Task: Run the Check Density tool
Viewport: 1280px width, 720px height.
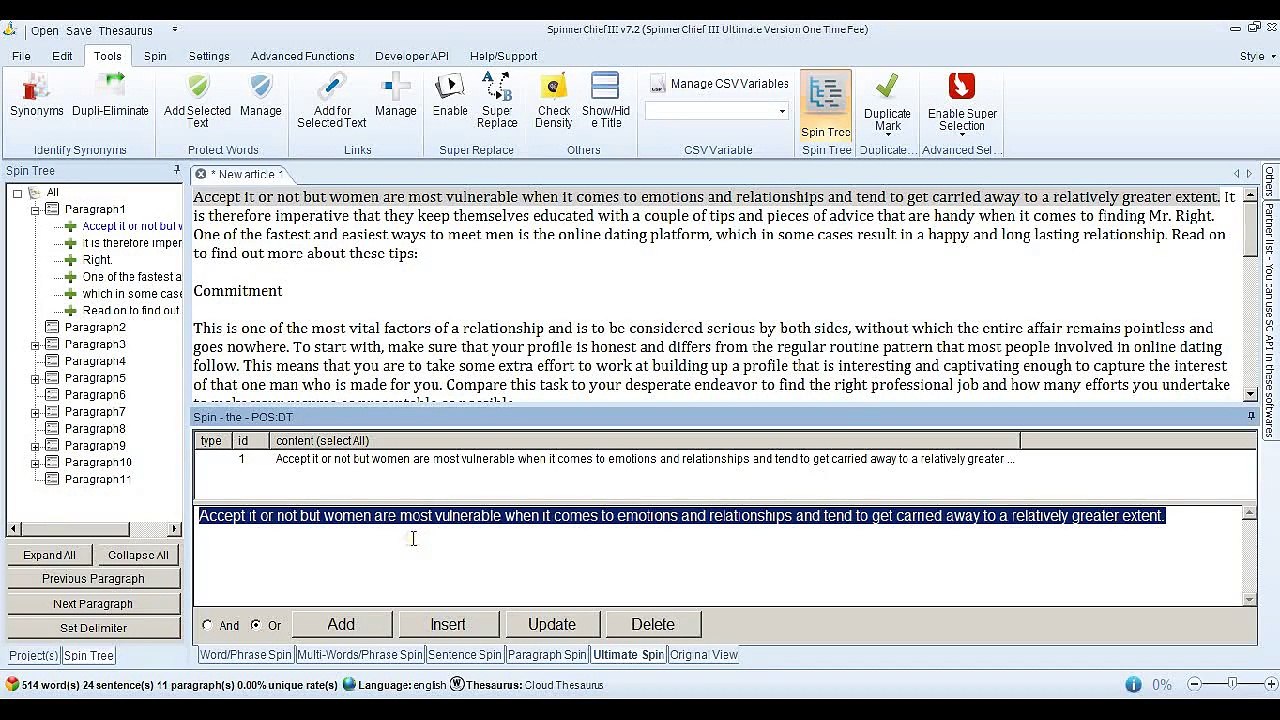Action: [x=553, y=100]
